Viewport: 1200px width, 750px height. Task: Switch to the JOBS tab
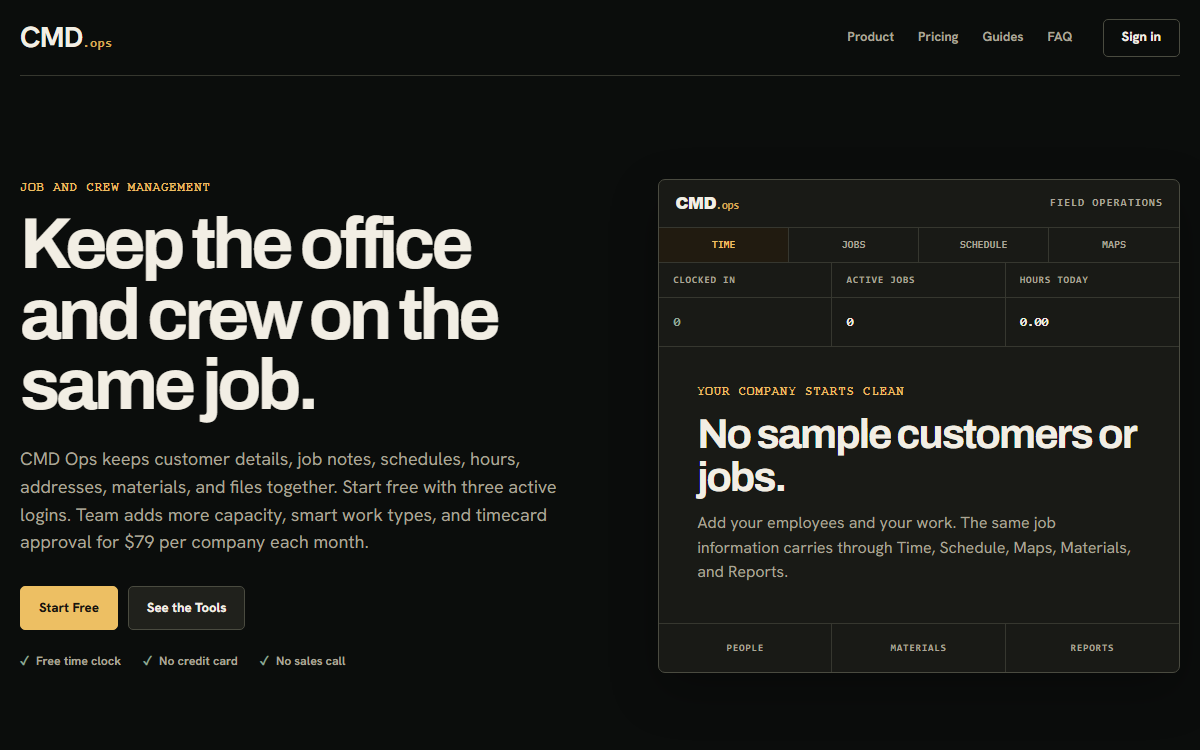pyautogui.click(x=854, y=245)
